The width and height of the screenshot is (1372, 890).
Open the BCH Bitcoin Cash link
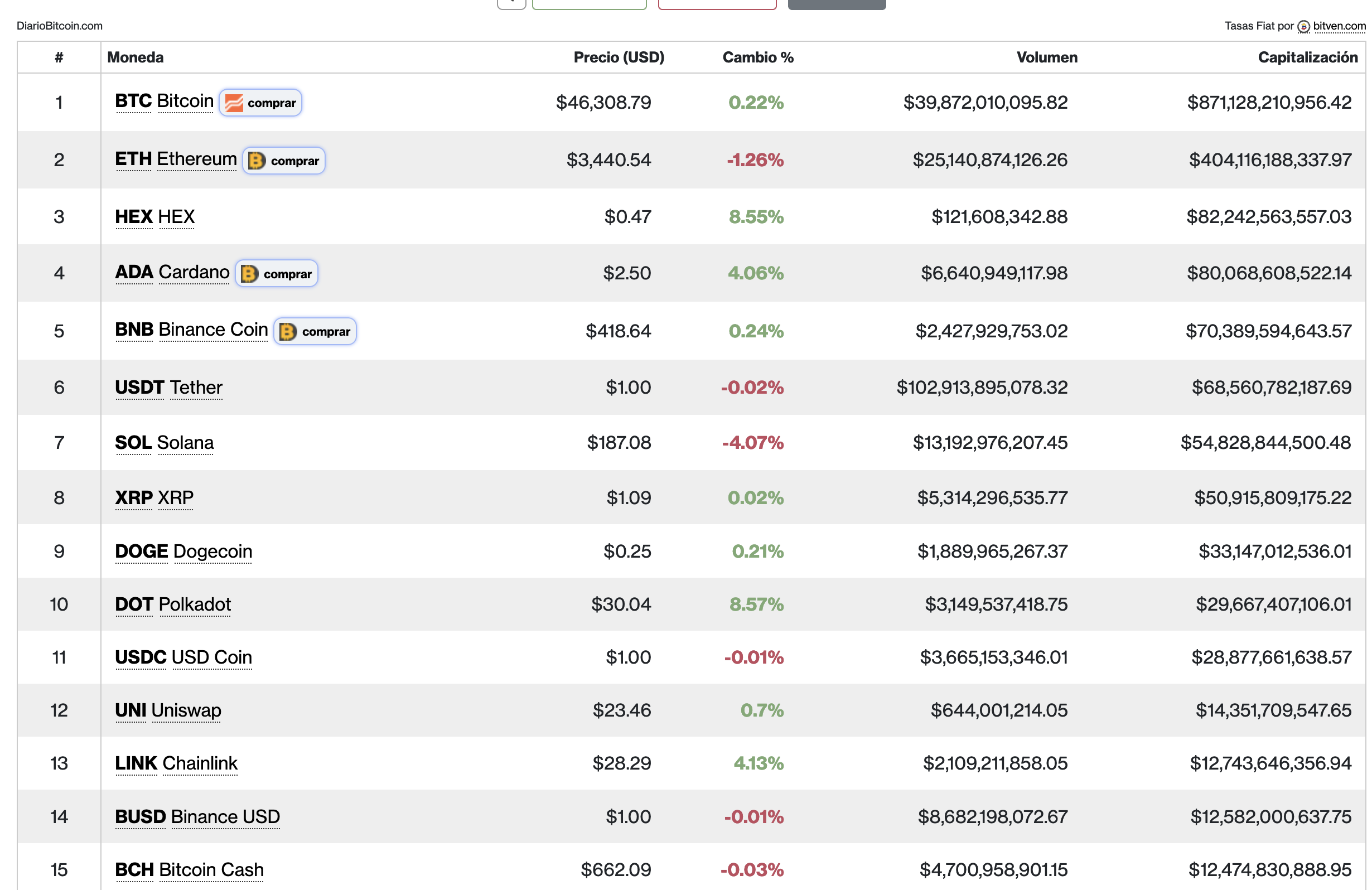190,870
